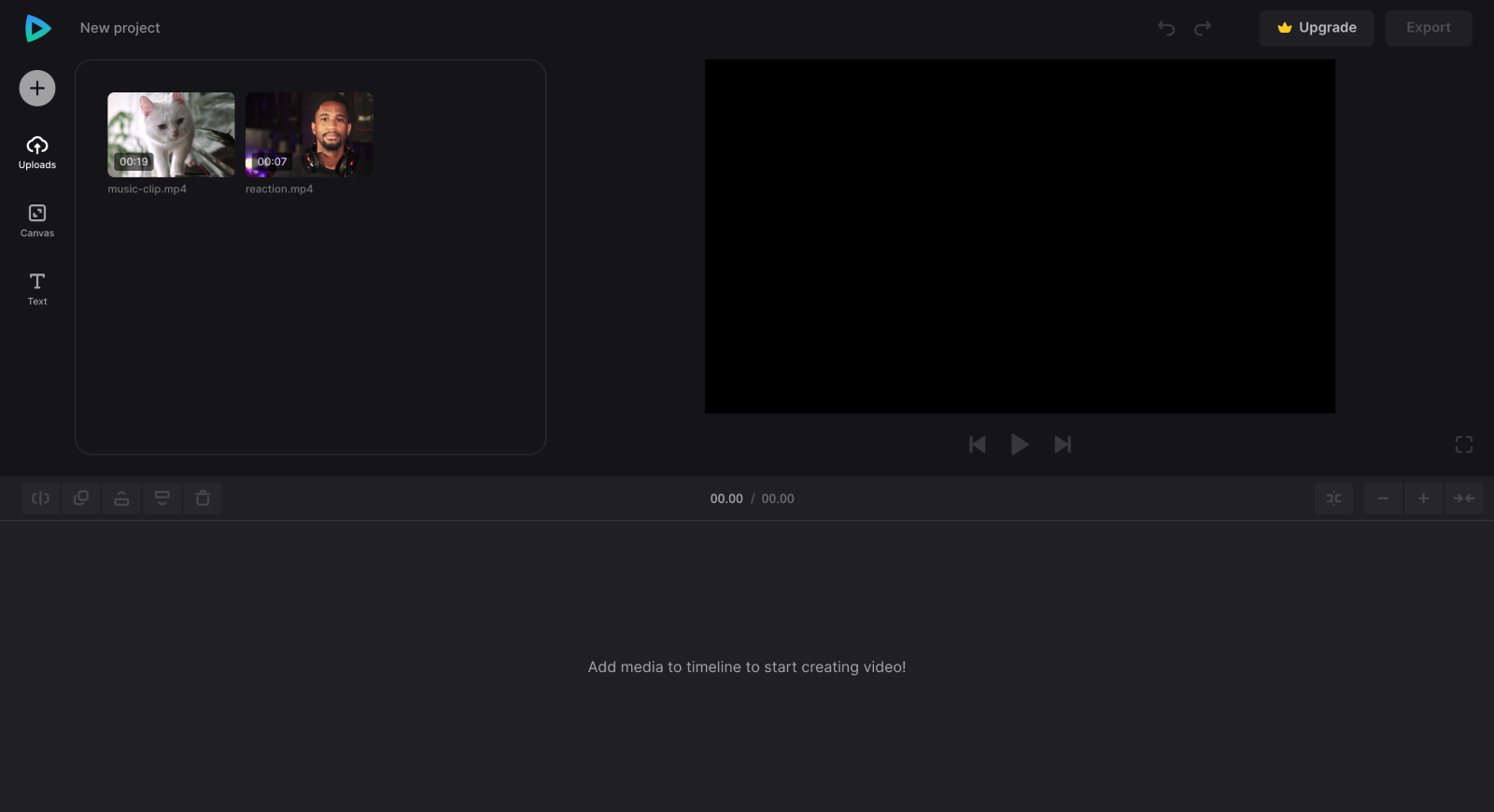The width and height of the screenshot is (1494, 812).
Task: Open the Text sidebar tab
Action: tap(37, 289)
